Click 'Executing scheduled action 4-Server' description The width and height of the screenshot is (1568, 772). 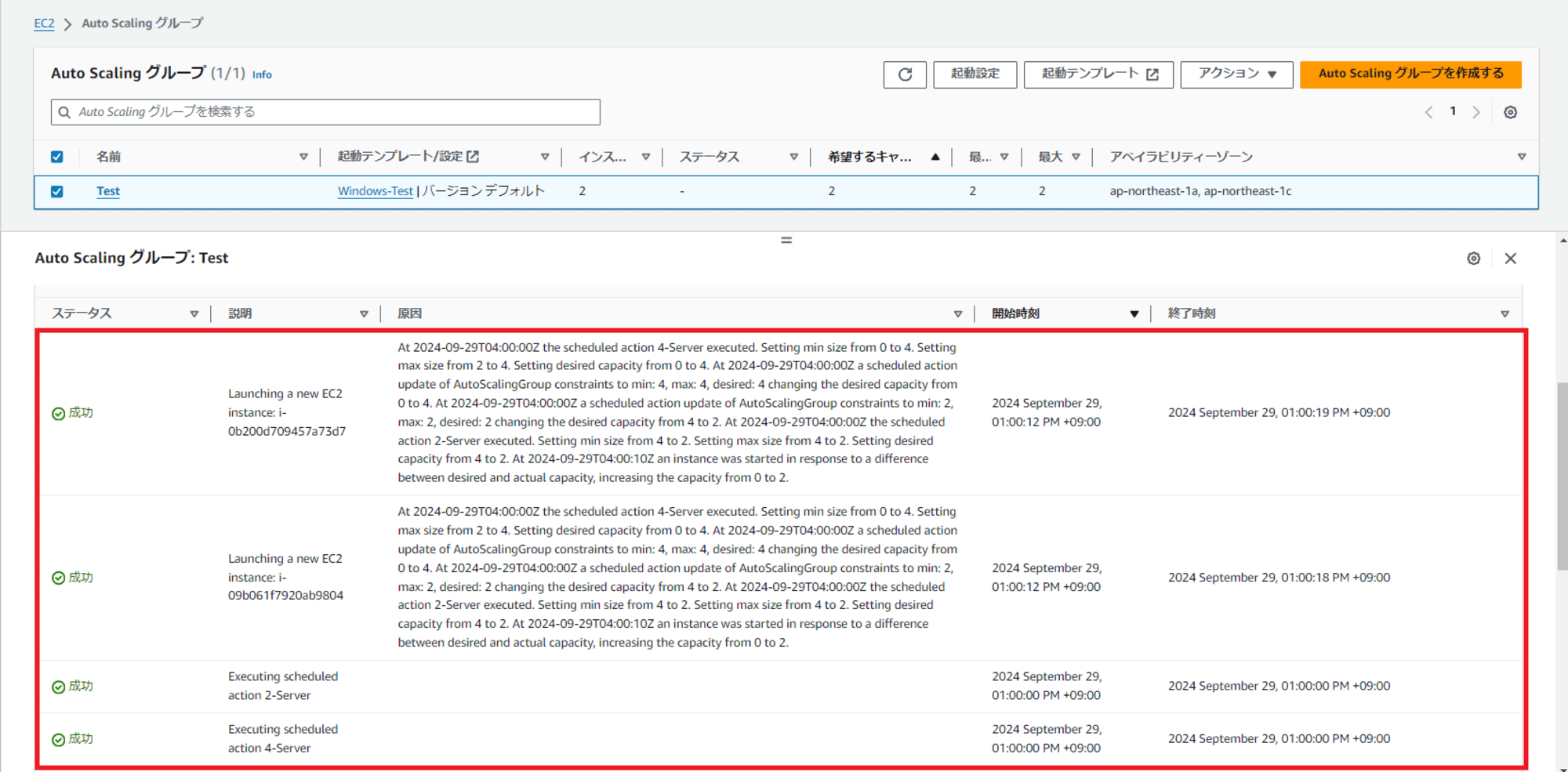283,738
